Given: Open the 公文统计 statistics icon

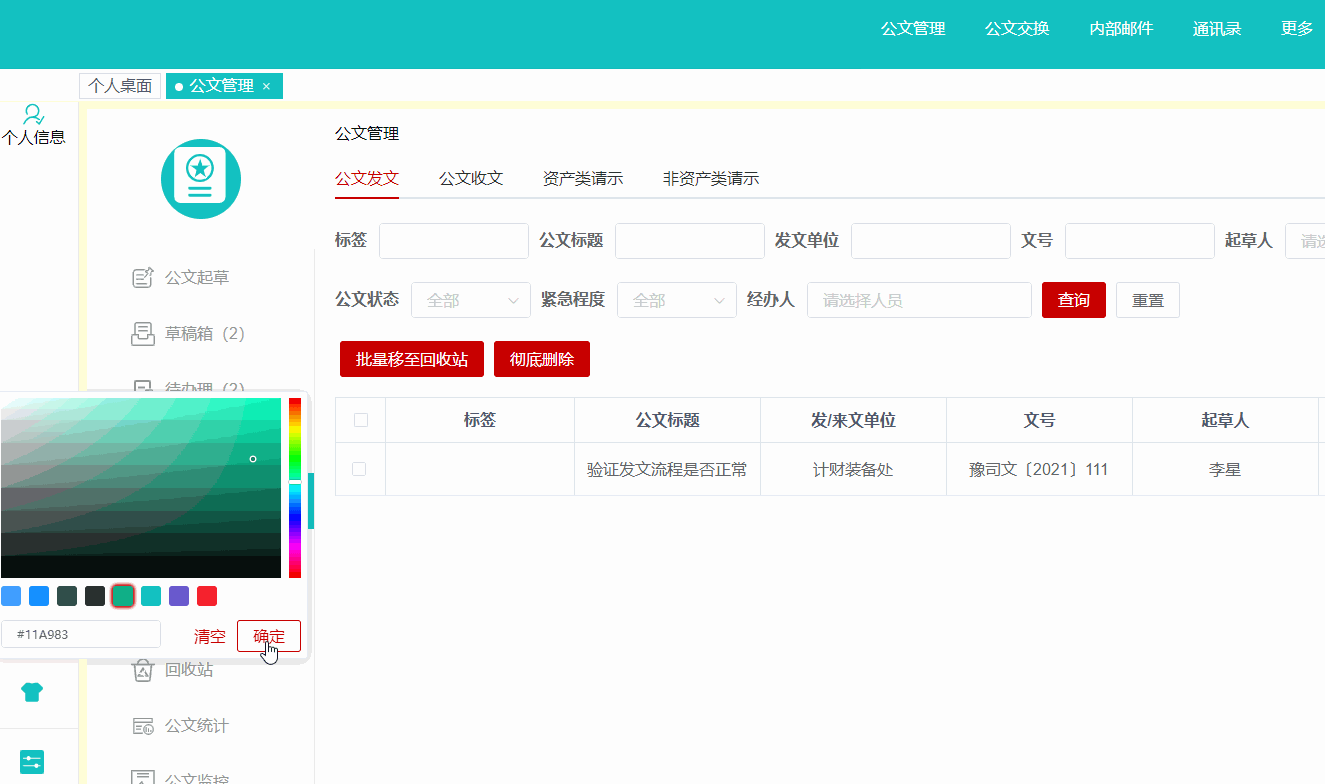Looking at the screenshot, I should tap(143, 725).
